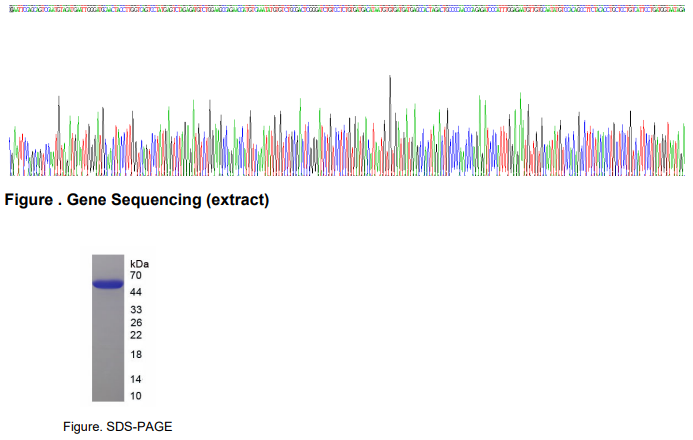Screen dimensions: 693x440
Task: Click the 26 kDa marker label
Action: point(136,323)
